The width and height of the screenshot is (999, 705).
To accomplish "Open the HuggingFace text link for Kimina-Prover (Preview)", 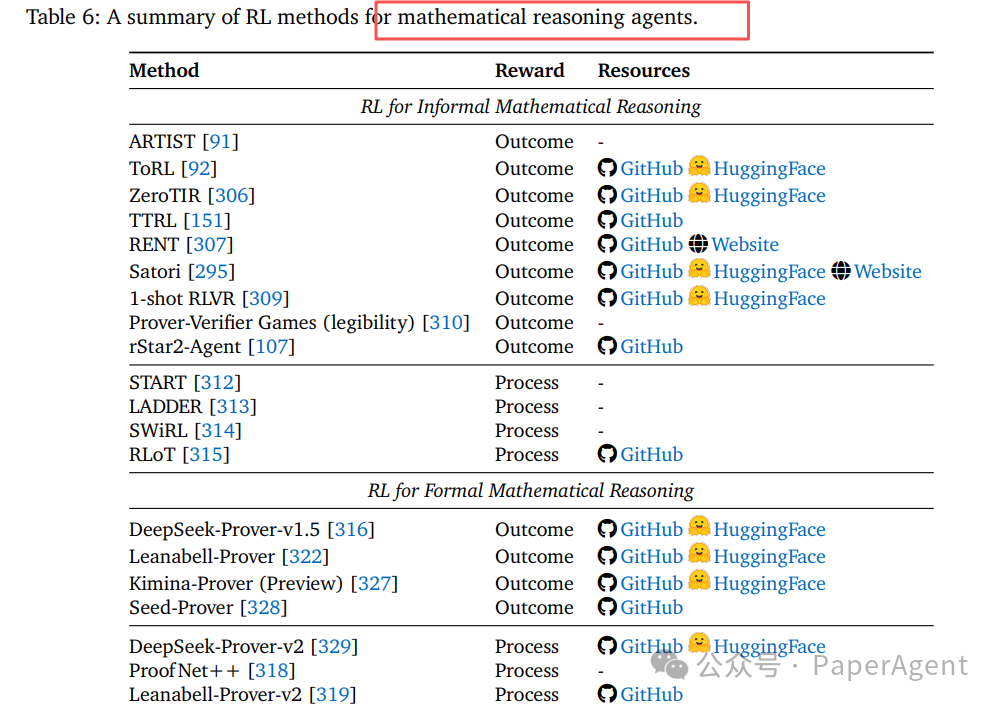I will pyautogui.click(x=769, y=583).
